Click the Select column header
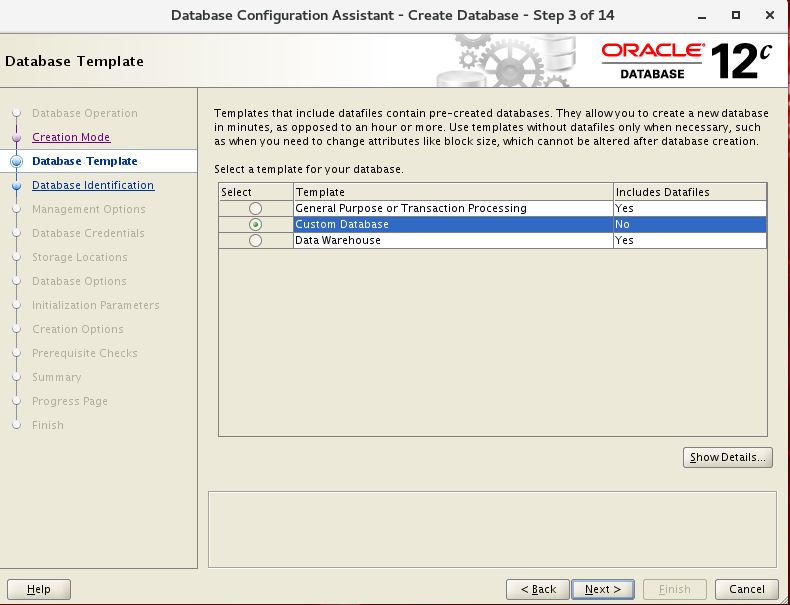This screenshot has width=790, height=605. tap(256, 192)
